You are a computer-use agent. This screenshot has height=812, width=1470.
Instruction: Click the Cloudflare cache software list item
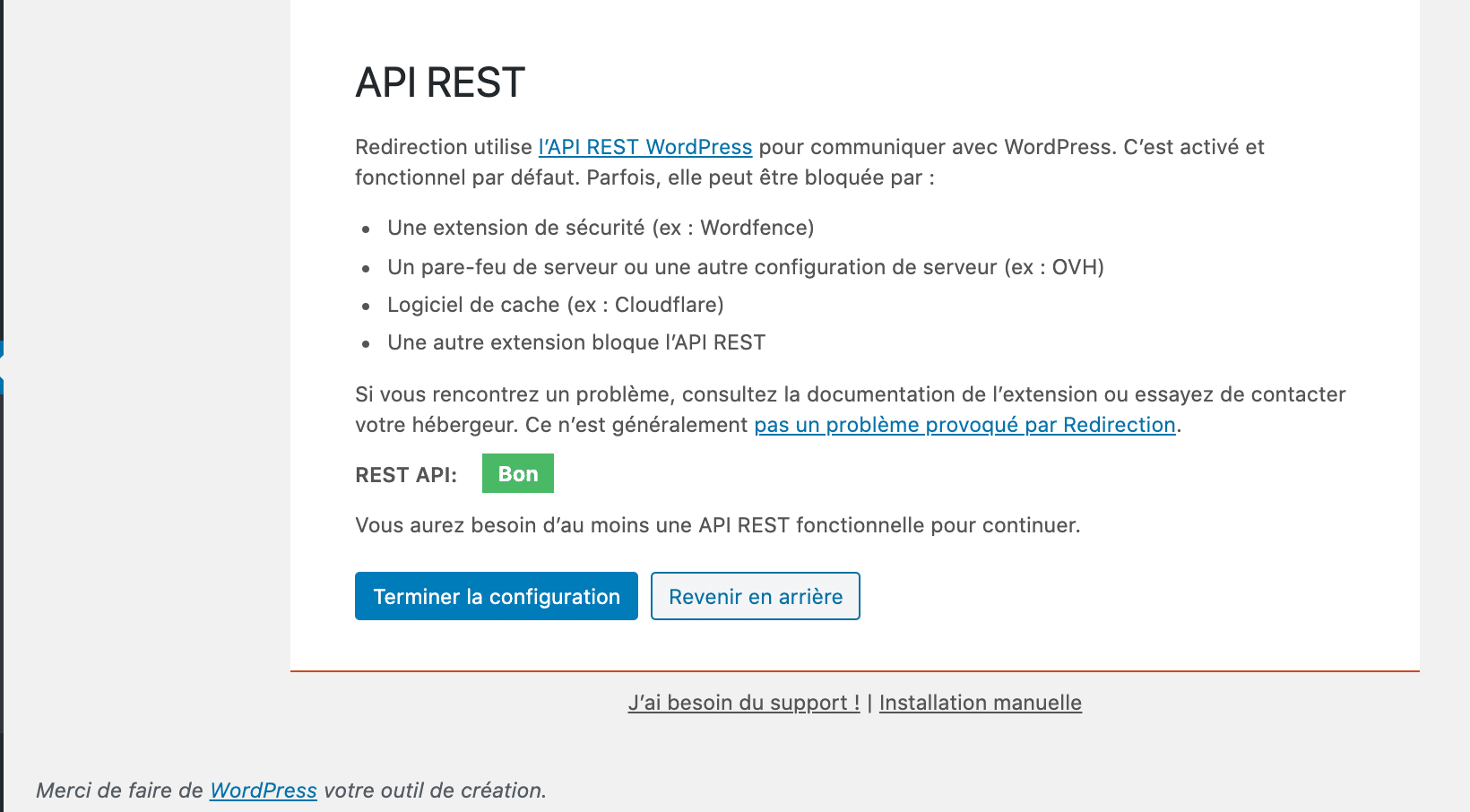pos(555,305)
